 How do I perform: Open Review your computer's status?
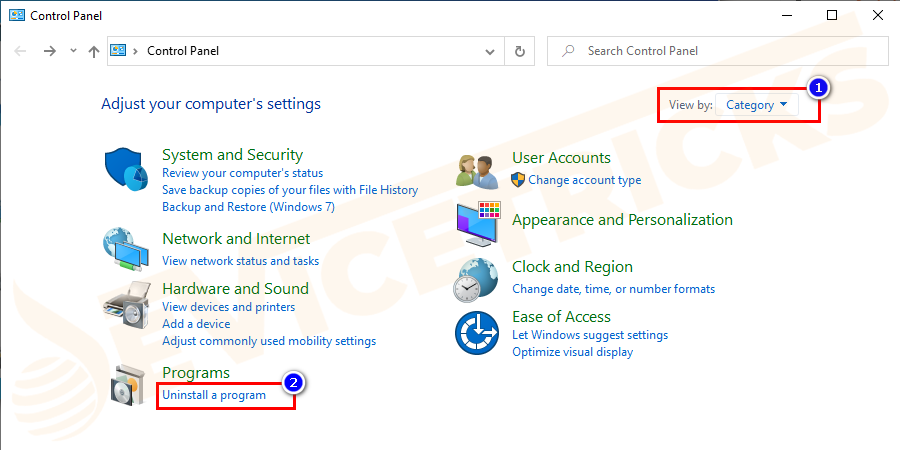[x=242, y=173]
